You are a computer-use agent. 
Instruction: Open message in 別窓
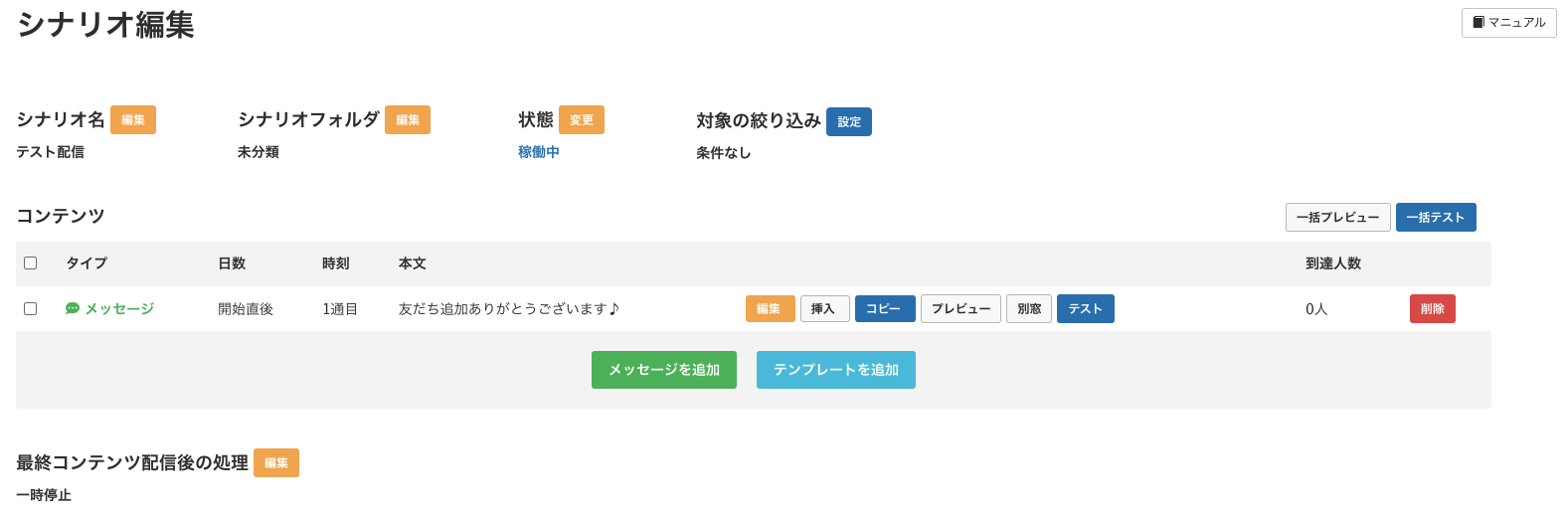1029,309
